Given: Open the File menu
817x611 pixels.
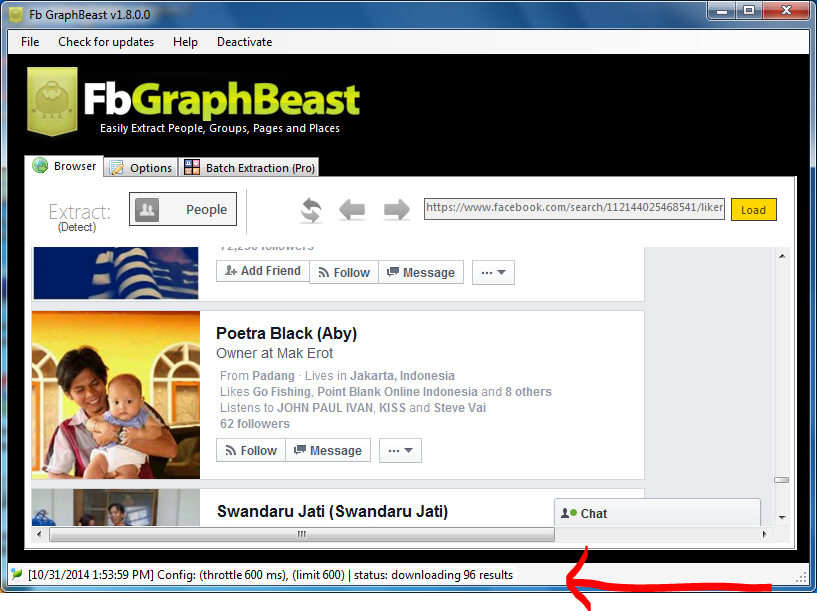Looking at the screenshot, I should click(30, 42).
